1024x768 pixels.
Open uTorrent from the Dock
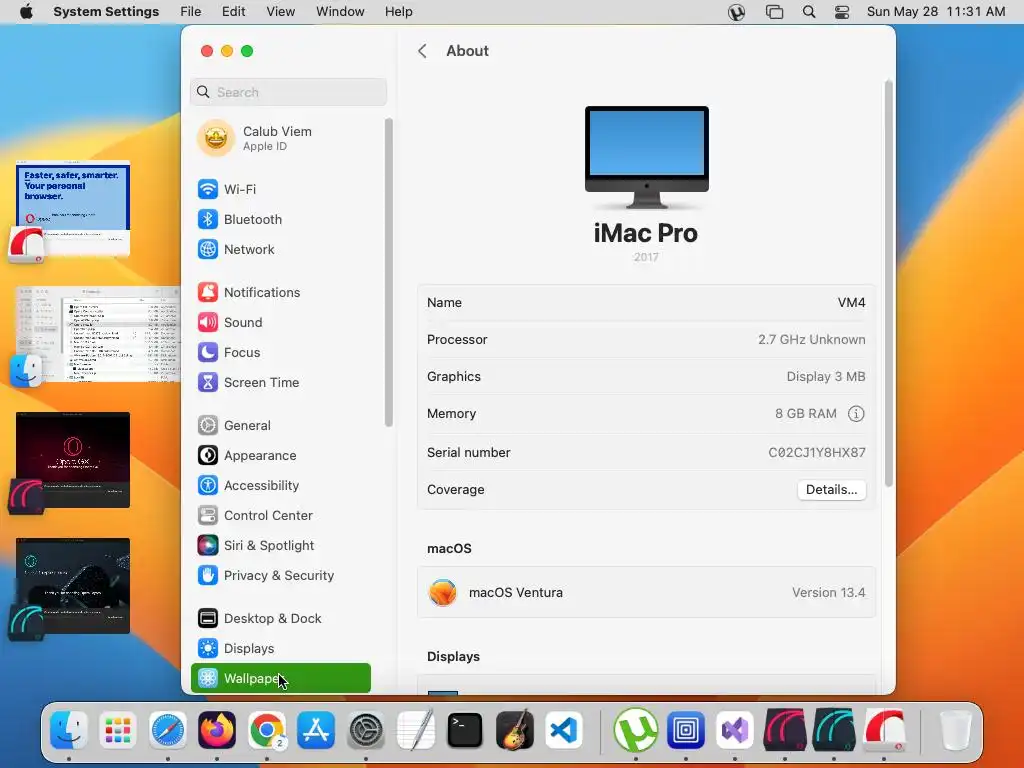pos(635,729)
